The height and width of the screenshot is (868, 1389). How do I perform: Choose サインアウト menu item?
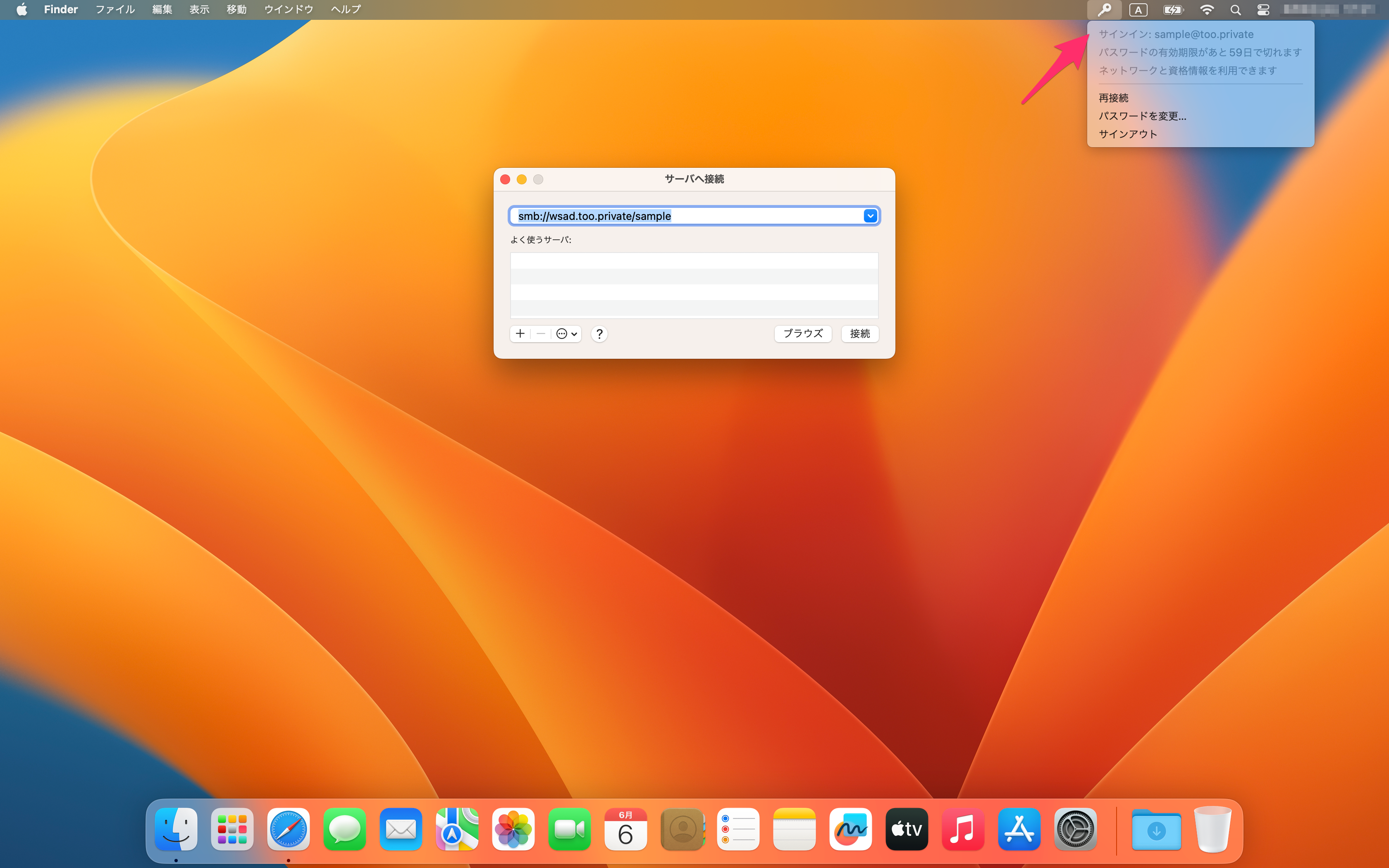[1200, 134]
